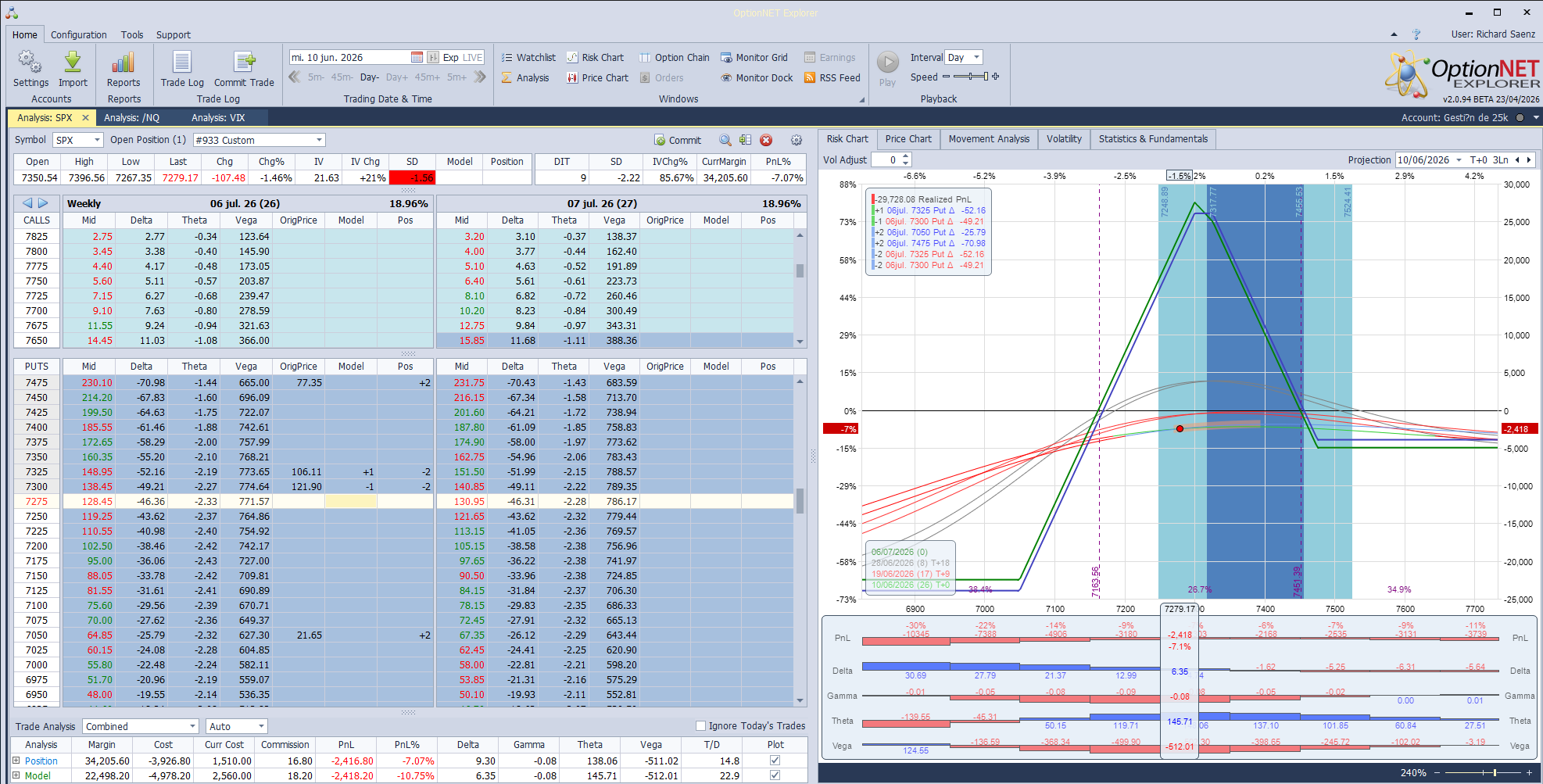The height and width of the screenshot is (784, 1543).
Task: Switch to the Analysis: VIX tab
Action: [x=218, y=118]
